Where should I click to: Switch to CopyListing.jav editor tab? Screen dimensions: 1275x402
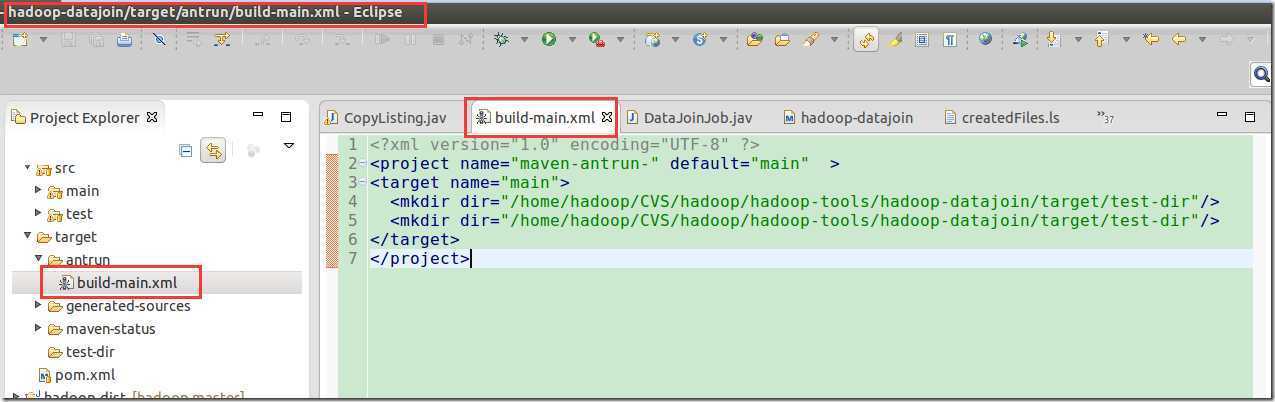[395, 118]
